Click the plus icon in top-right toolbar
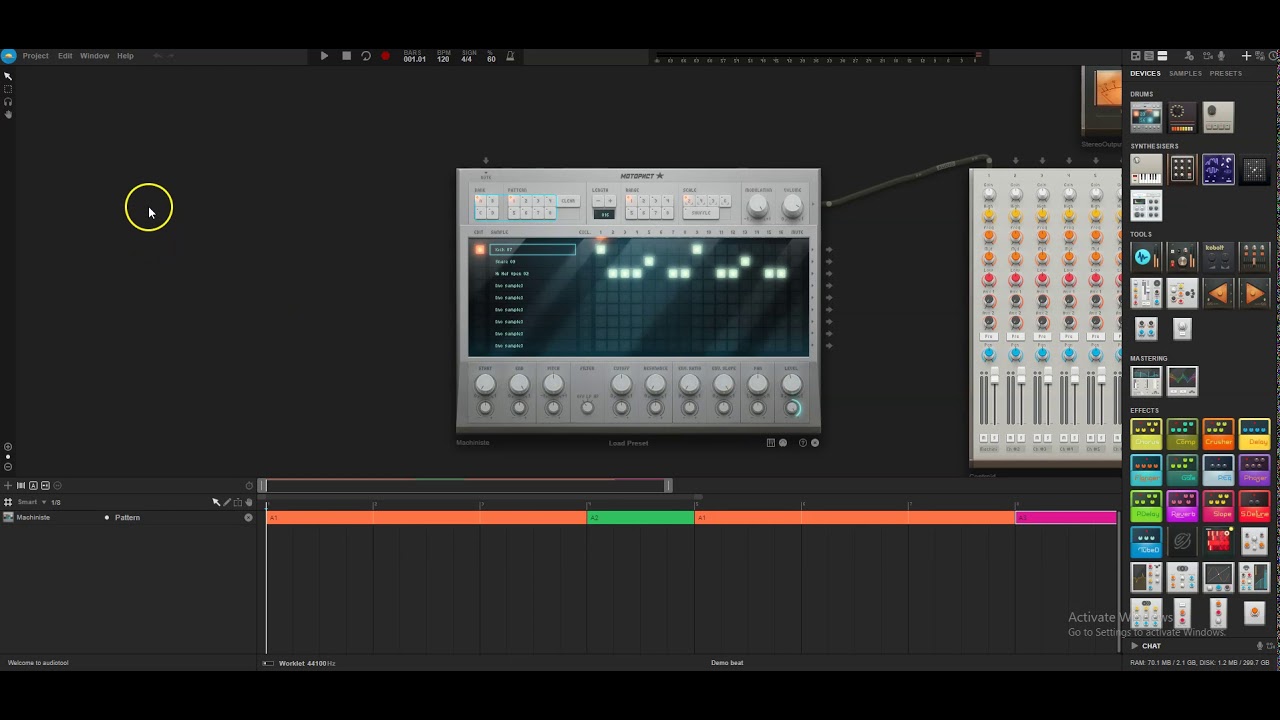Viewport: 1280px width, 720px height. pyautogui.click(x=1246, y=56)
